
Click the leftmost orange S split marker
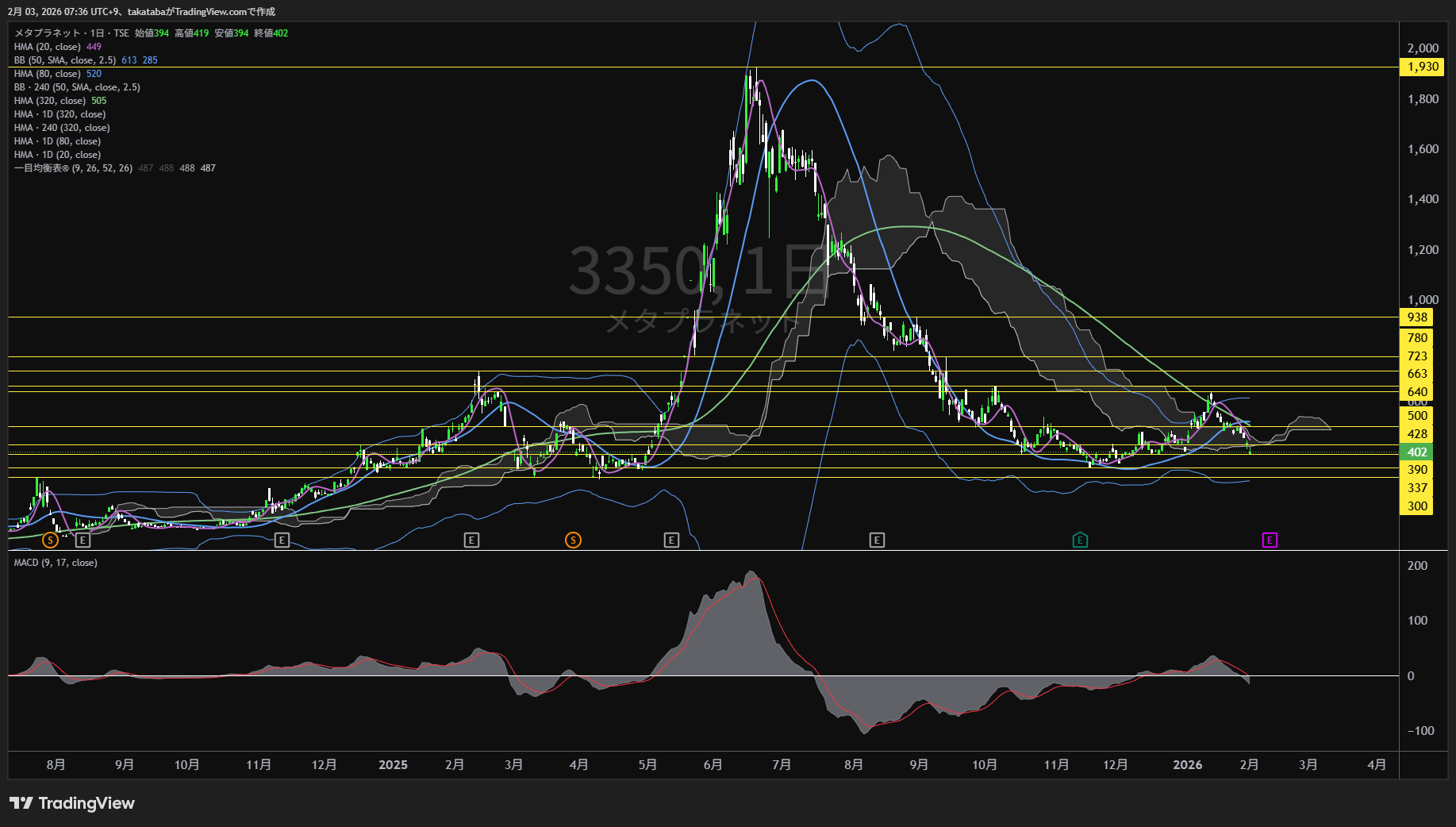[50, 540]
